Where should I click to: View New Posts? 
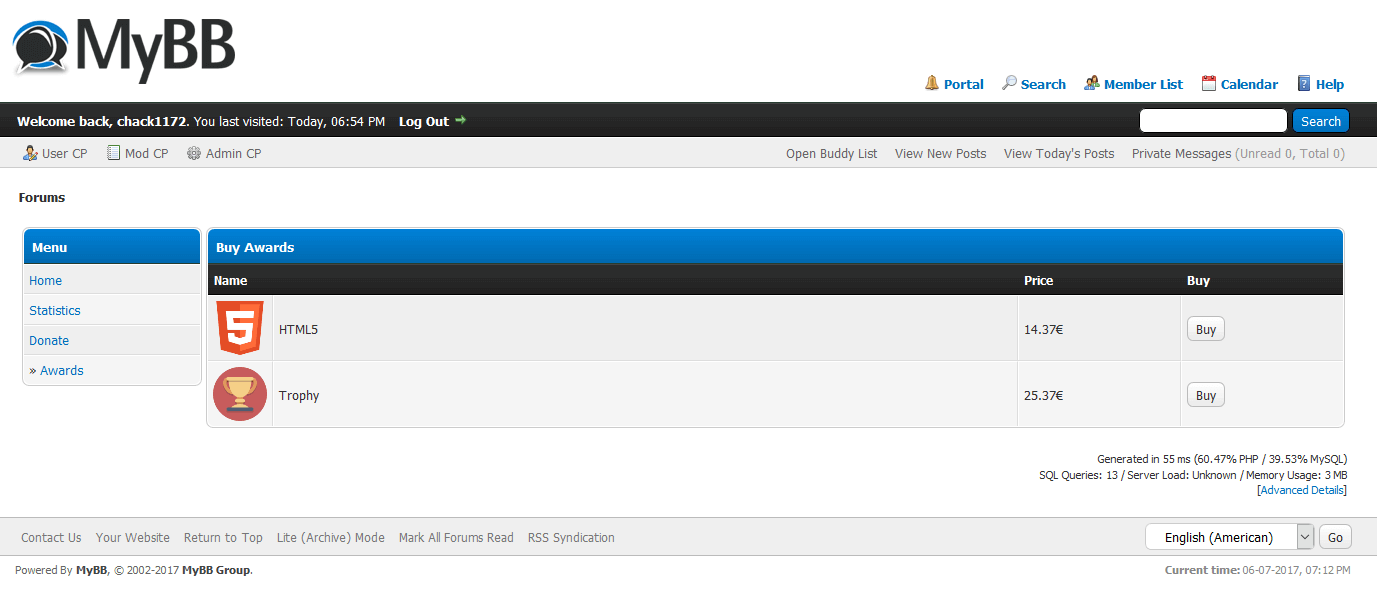(x=940, y=153)
